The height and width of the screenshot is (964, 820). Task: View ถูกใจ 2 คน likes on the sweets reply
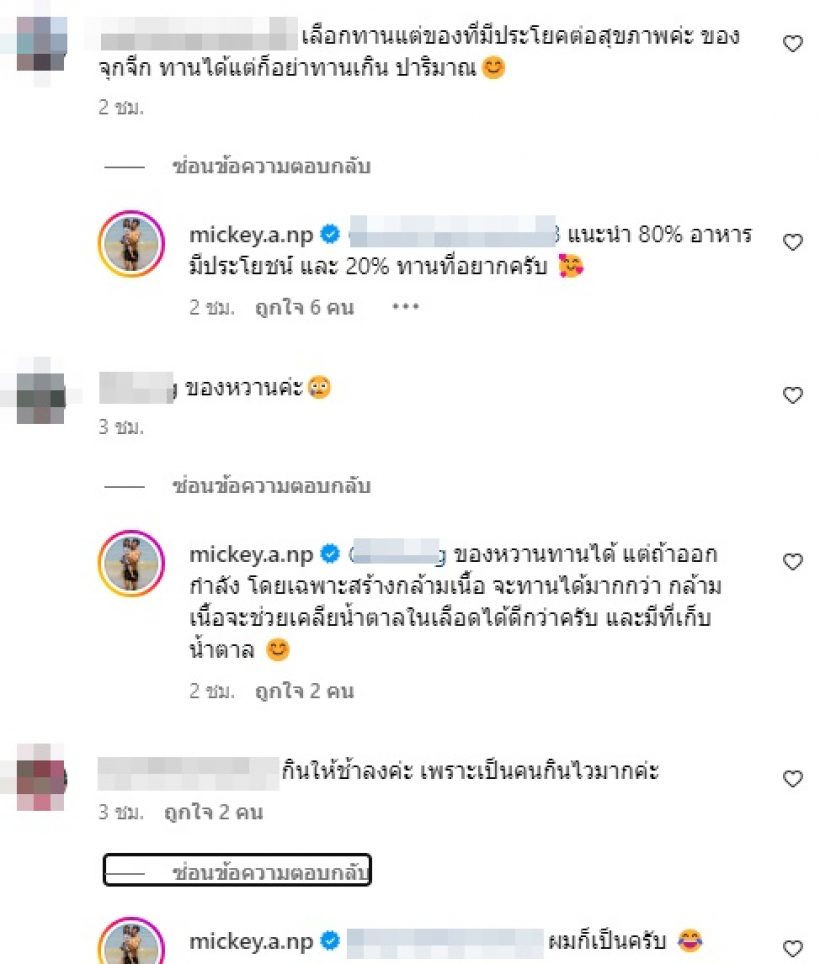coord(305,691)
